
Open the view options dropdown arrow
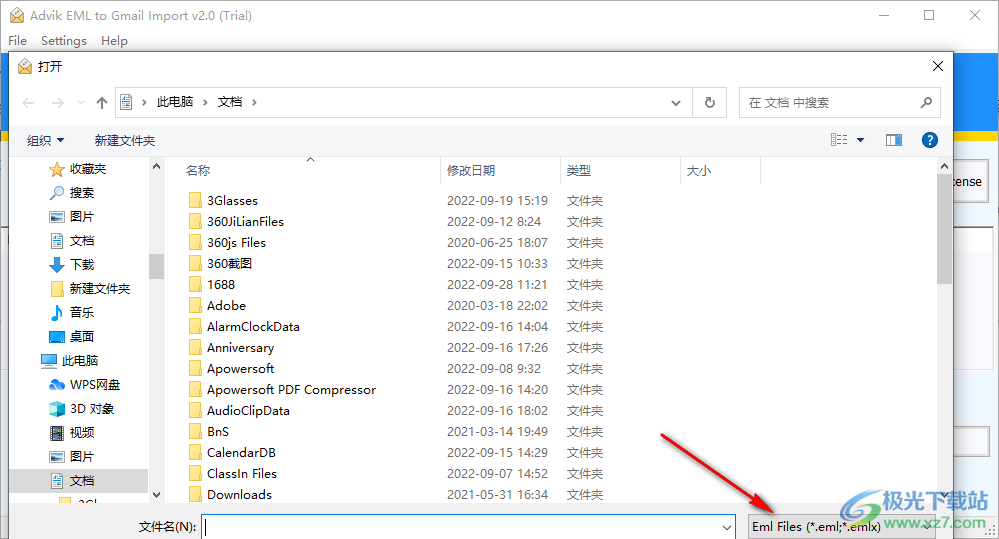pos(860,140)
